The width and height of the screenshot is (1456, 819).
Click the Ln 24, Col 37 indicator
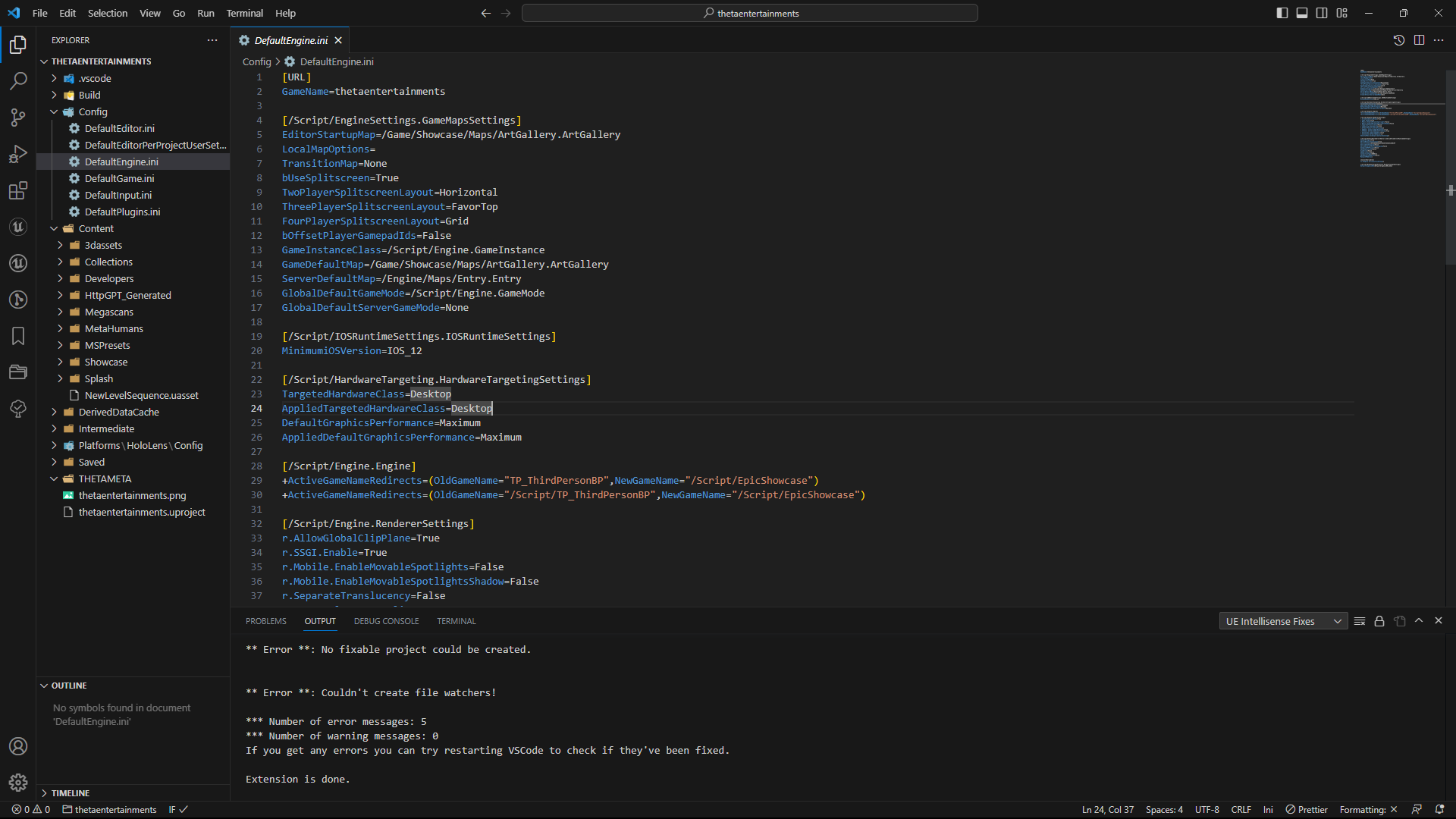click(1107, 809)
